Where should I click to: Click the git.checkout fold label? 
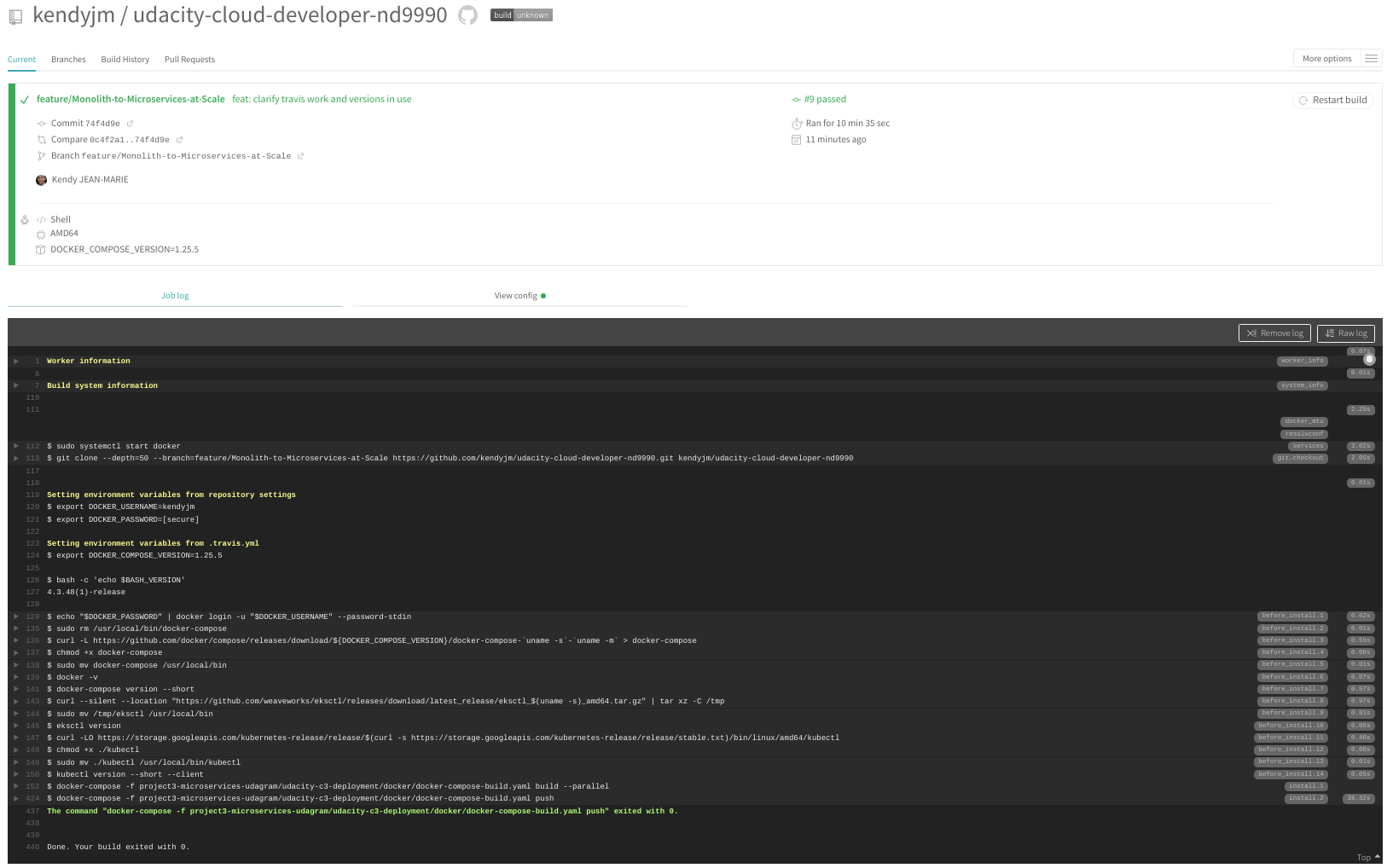click(1300, 458)
